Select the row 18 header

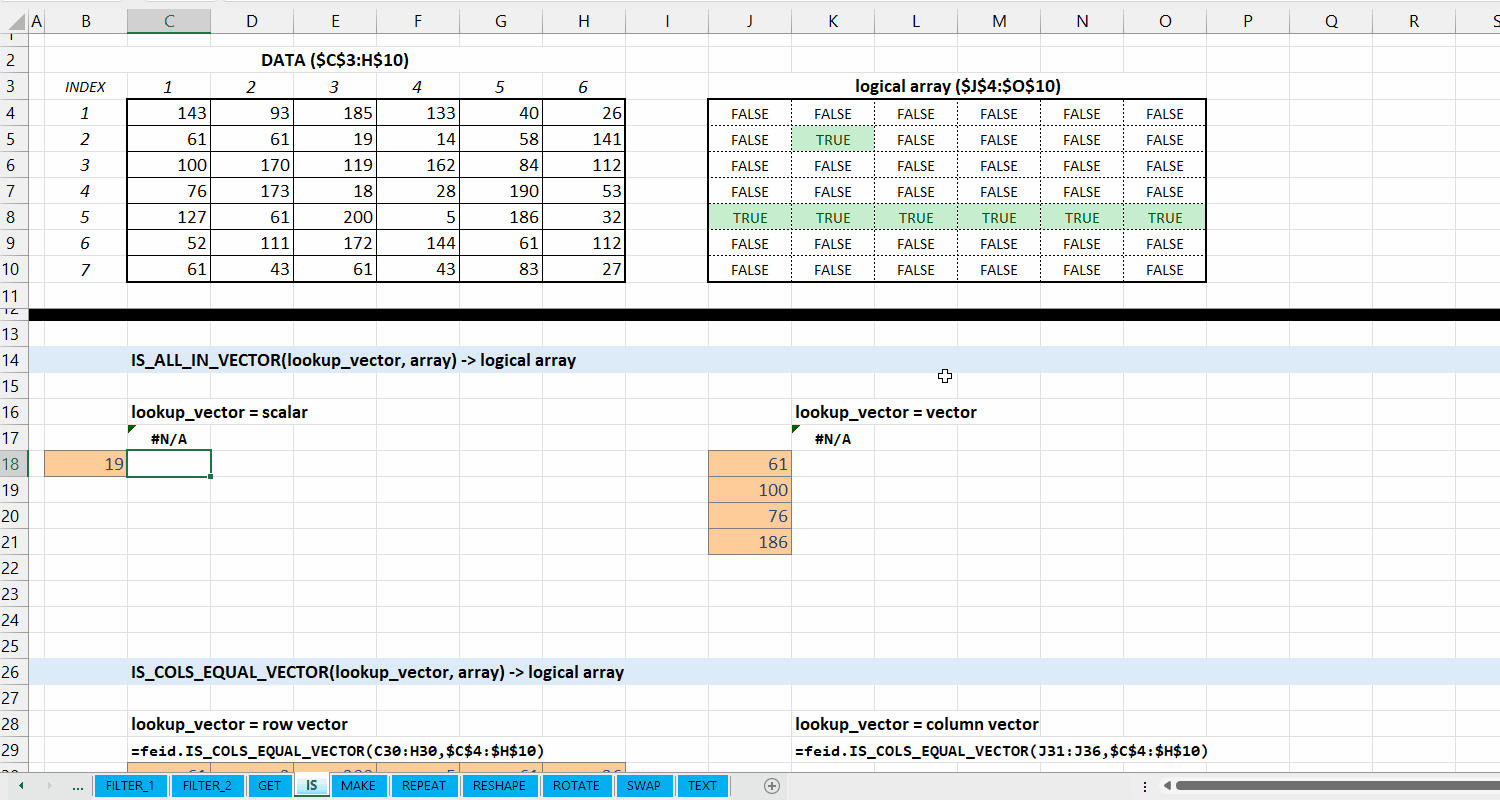pos(14,464)
